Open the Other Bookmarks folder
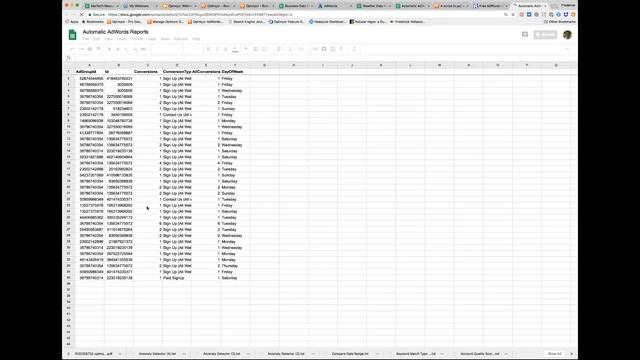 pyautogui.click(x=559, y=22)
